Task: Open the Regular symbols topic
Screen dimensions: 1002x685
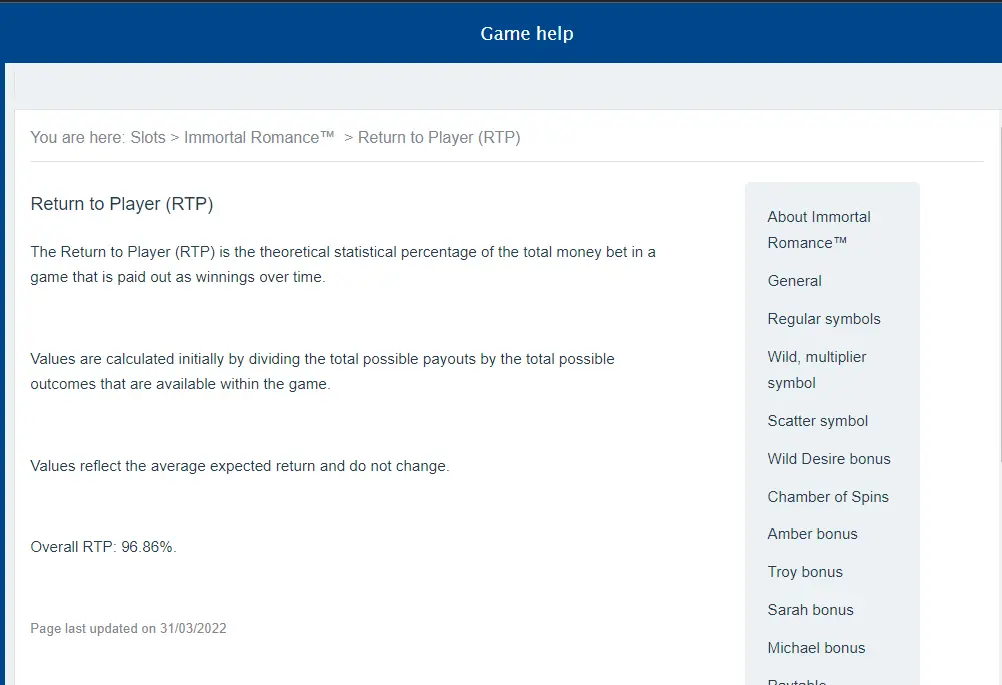Action: 824,319
